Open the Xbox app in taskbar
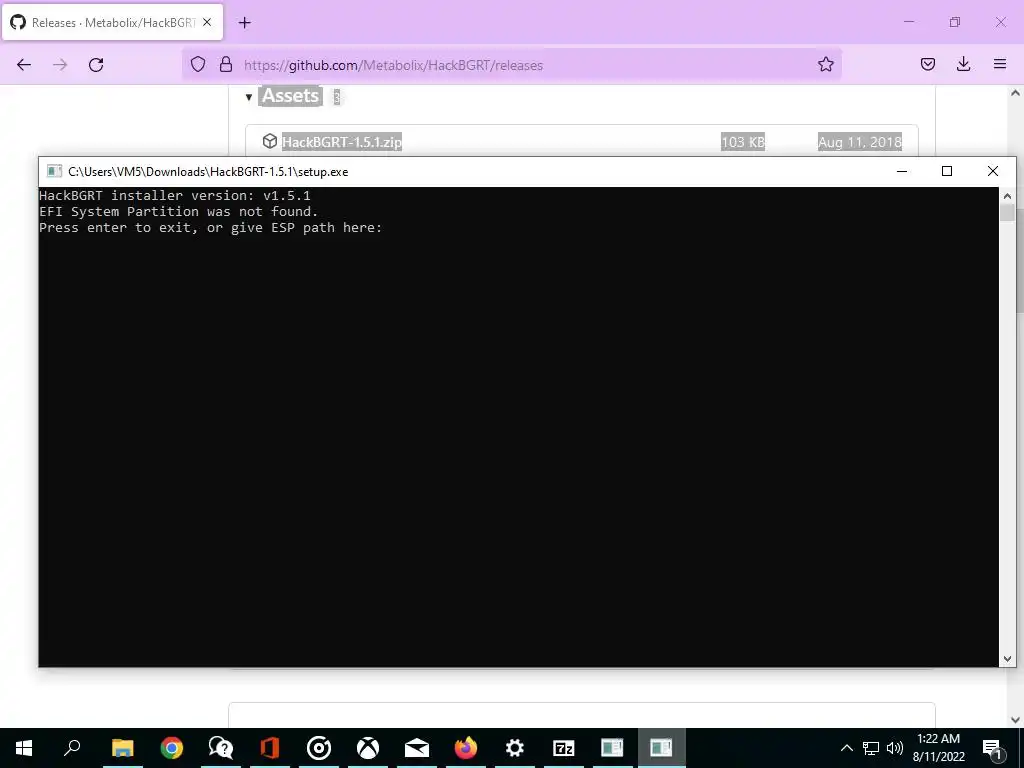 coord(367,748)
